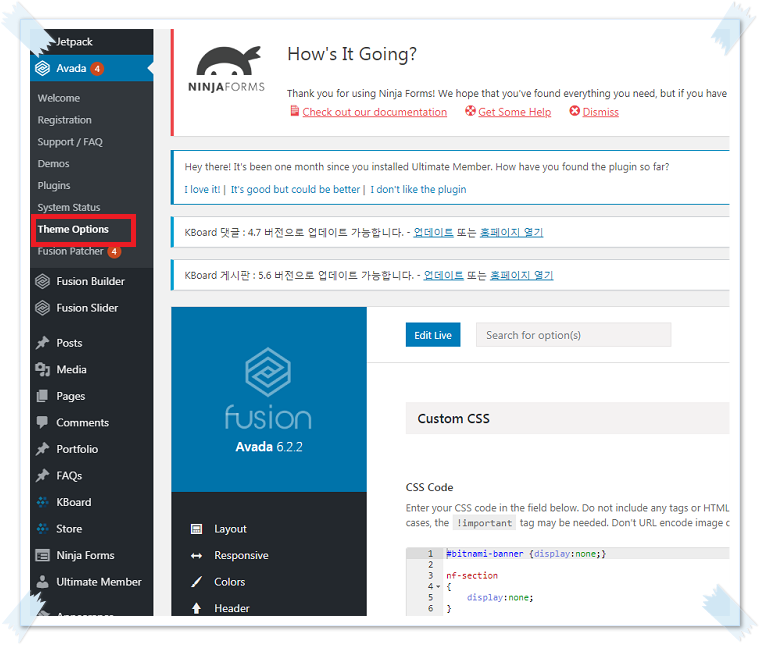This screenshot has height=645, width=759.
Task: Click 'I don't like the plugin'
Action: point(418,189)
